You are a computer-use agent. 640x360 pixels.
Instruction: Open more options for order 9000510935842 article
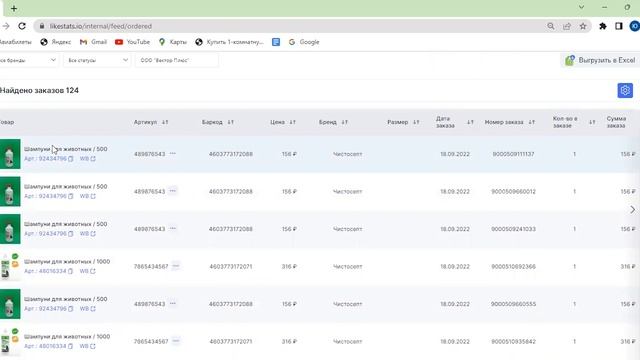(x=176, y=341)
